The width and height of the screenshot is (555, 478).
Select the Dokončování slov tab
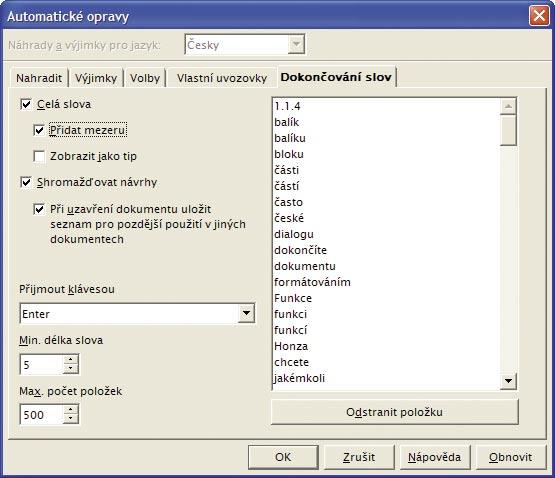point(336,77)
